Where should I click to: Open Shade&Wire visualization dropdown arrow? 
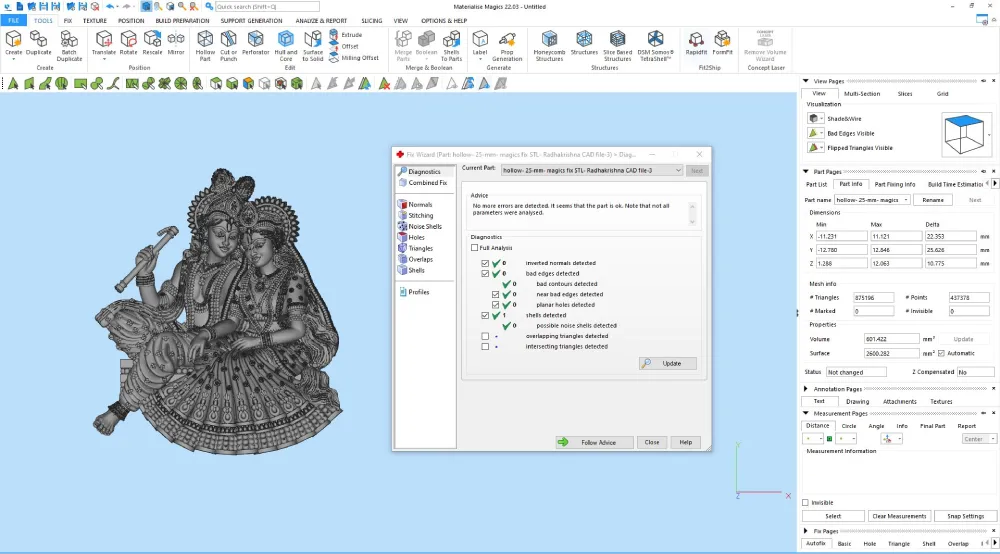pyautogui.click(x=821, y=119)
